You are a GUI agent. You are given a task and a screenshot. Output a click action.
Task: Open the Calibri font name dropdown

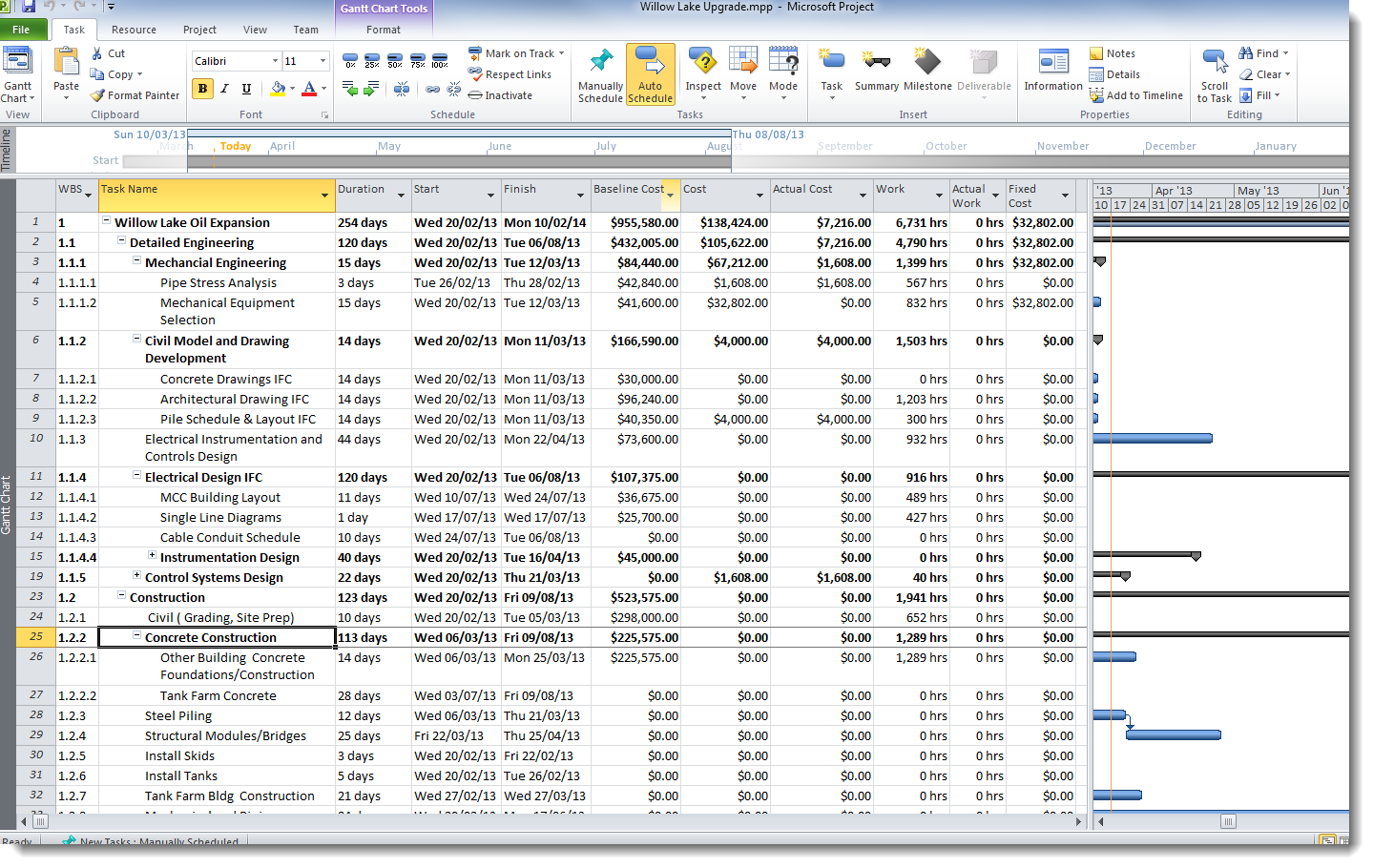click(275, 61)
